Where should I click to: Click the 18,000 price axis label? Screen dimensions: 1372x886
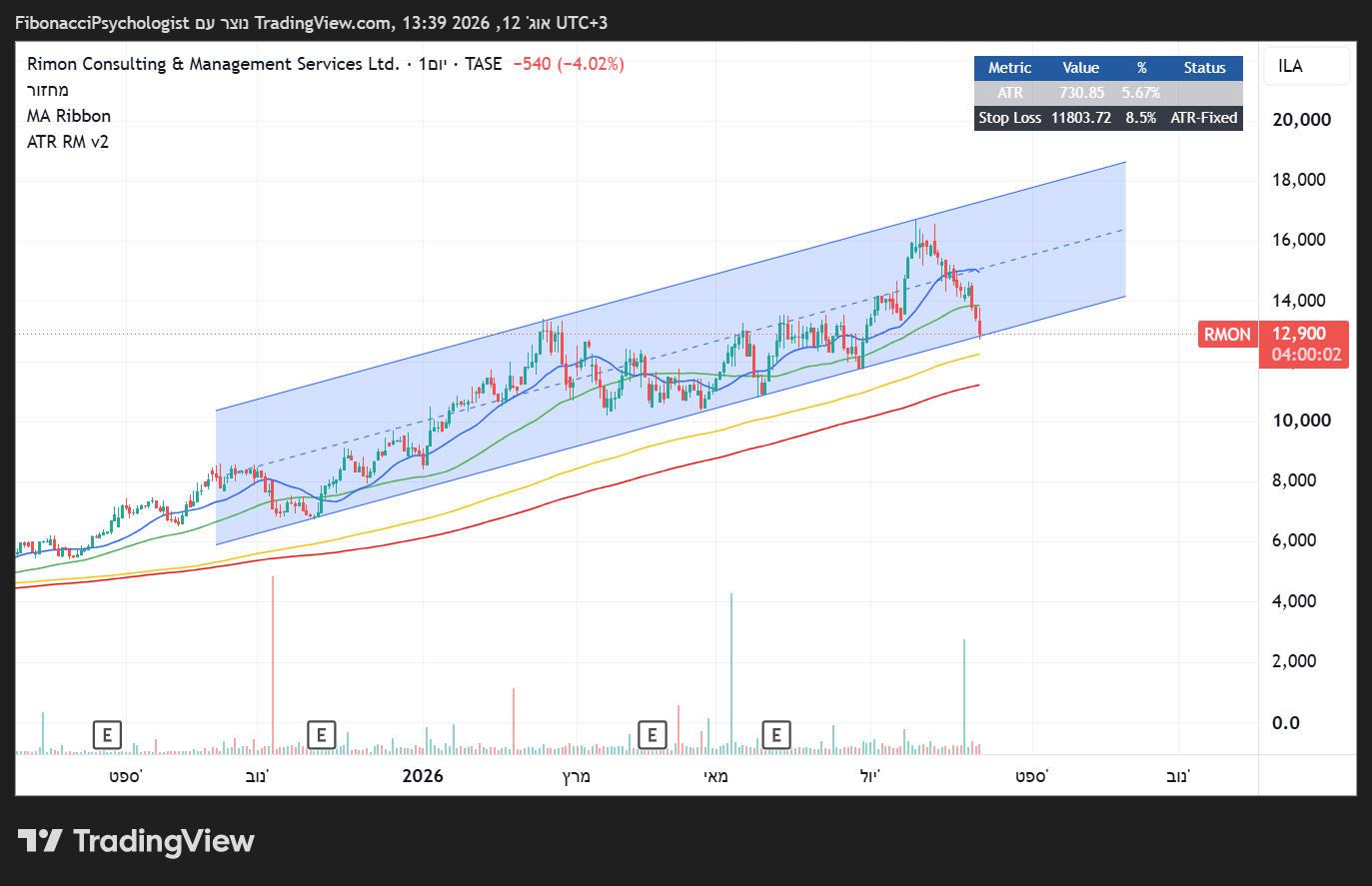1299,180
